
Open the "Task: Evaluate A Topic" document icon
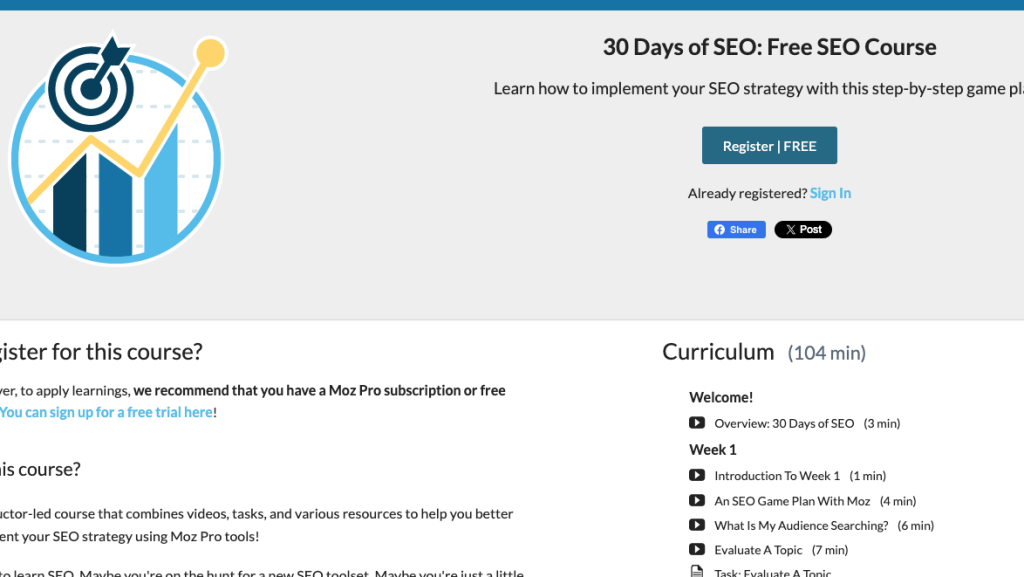tap(697, 572)
